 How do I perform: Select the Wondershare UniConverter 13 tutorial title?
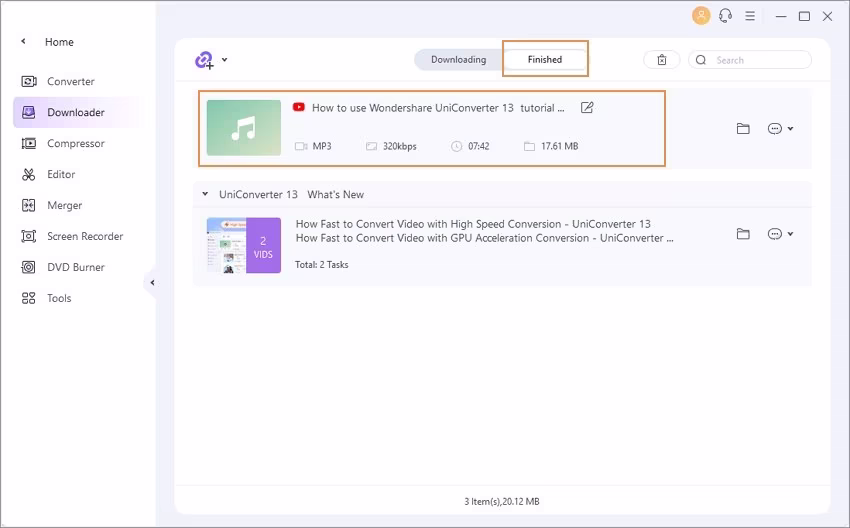point(438,108)
